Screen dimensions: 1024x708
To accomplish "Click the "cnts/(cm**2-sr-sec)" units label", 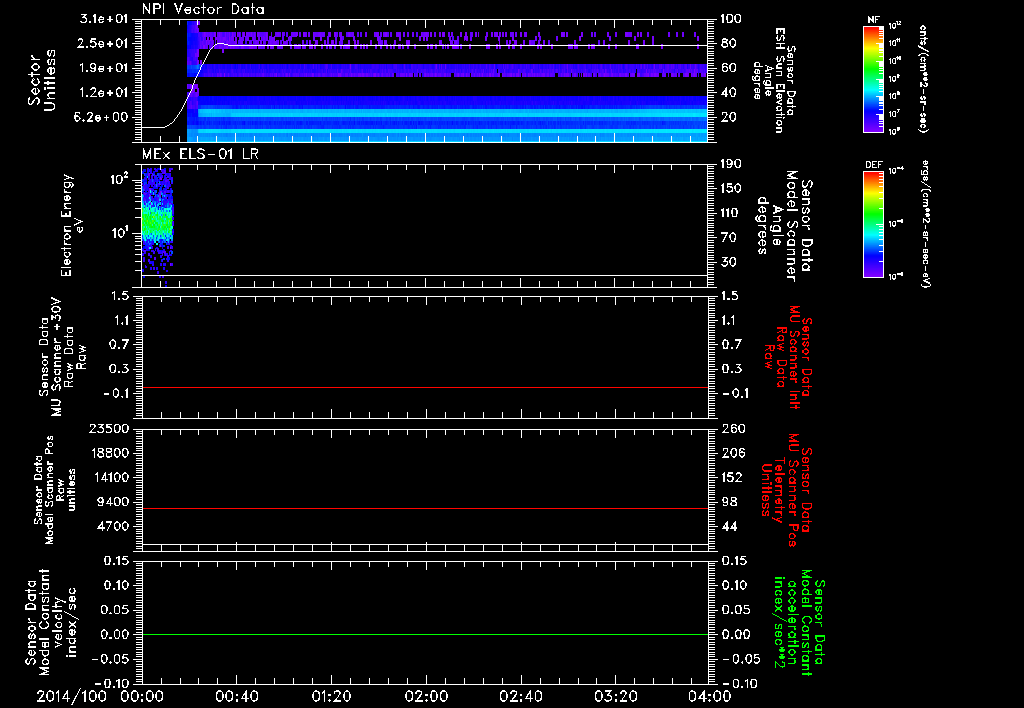I will coord(923,78).
